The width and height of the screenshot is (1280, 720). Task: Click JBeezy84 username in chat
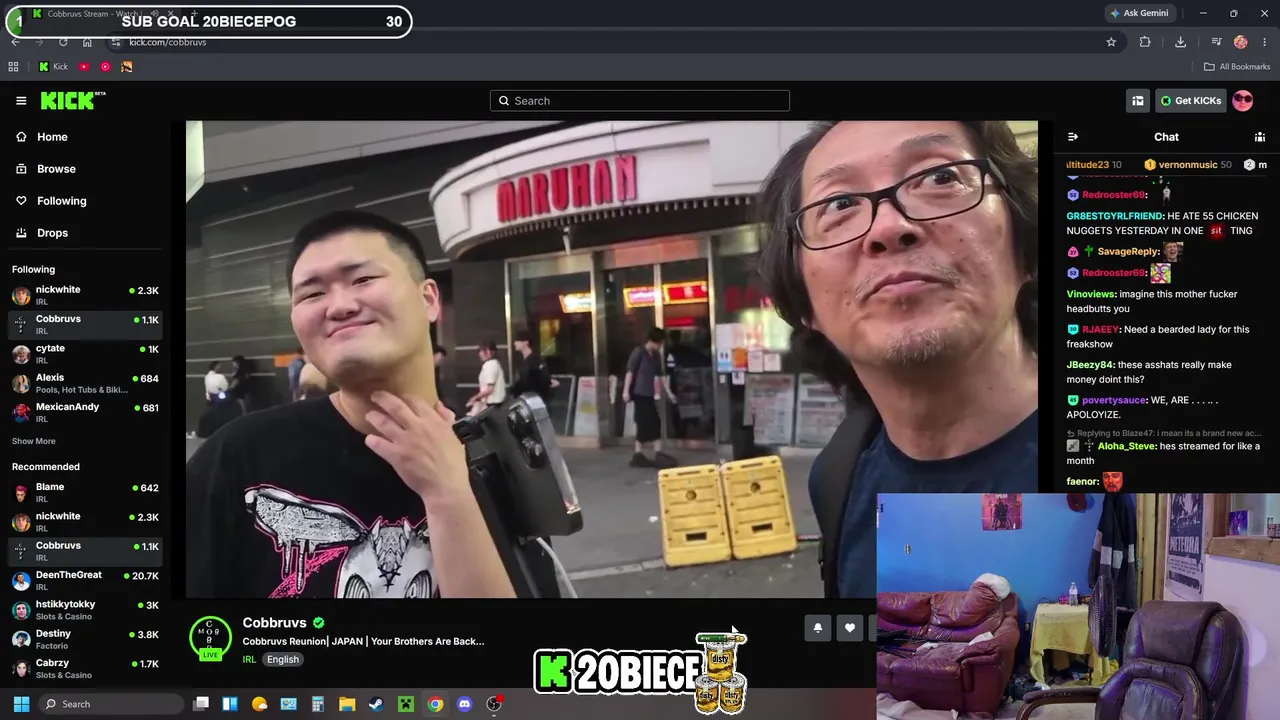click(x=1090, y=365)
